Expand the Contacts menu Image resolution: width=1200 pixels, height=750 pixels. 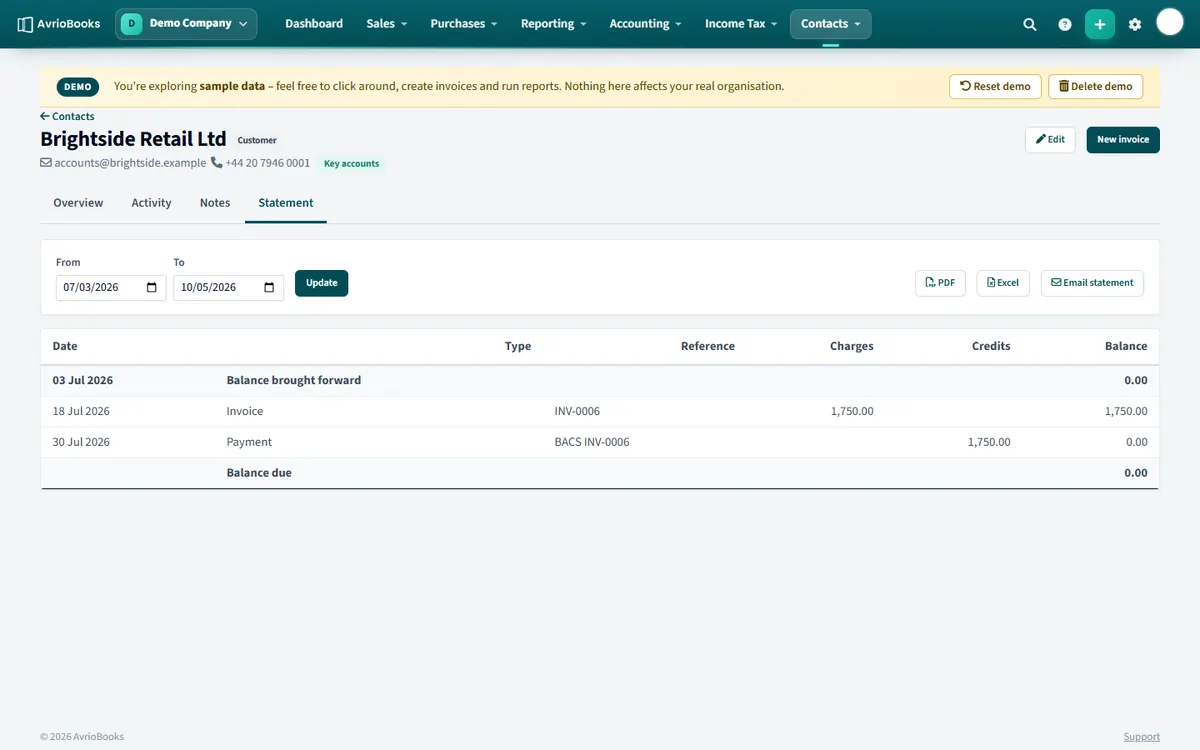[x=830, y=24]
